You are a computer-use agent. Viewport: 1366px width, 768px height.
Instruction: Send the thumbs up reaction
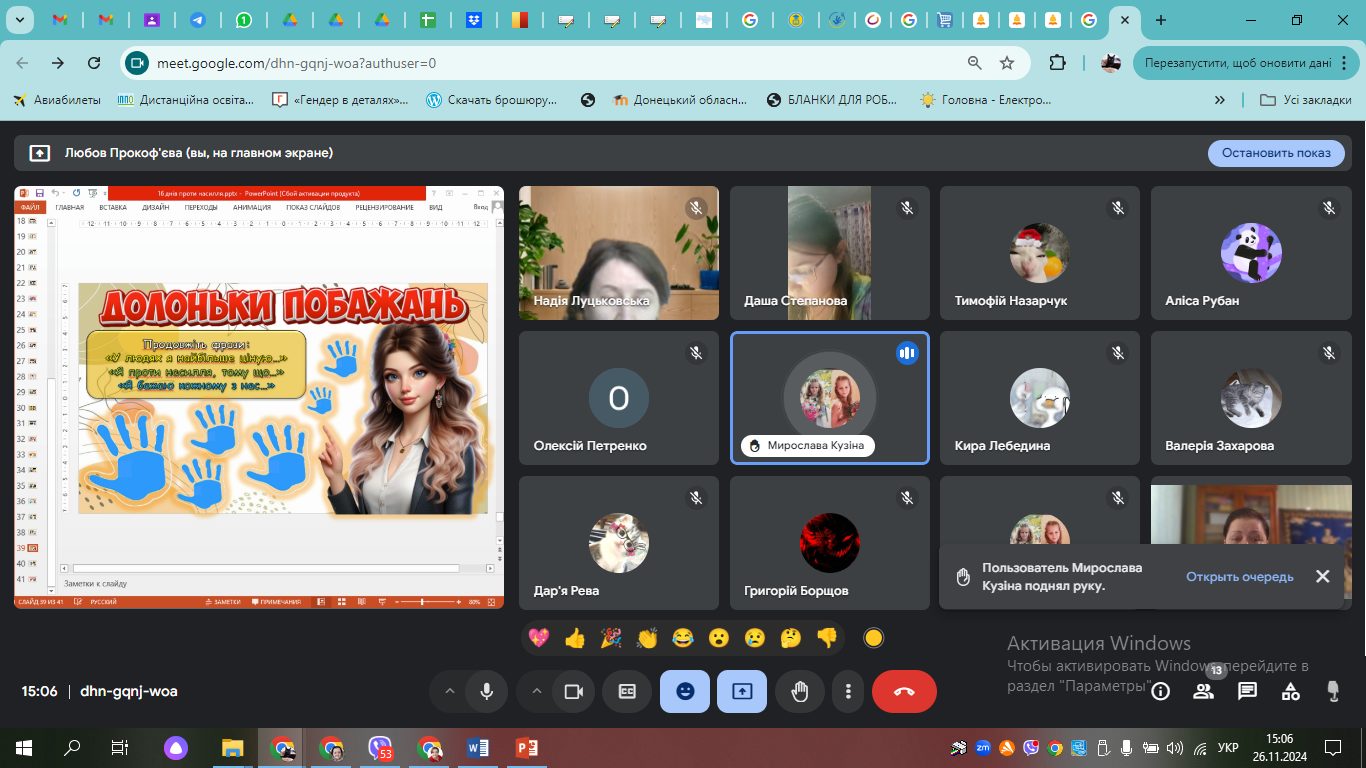coord(574,638)
